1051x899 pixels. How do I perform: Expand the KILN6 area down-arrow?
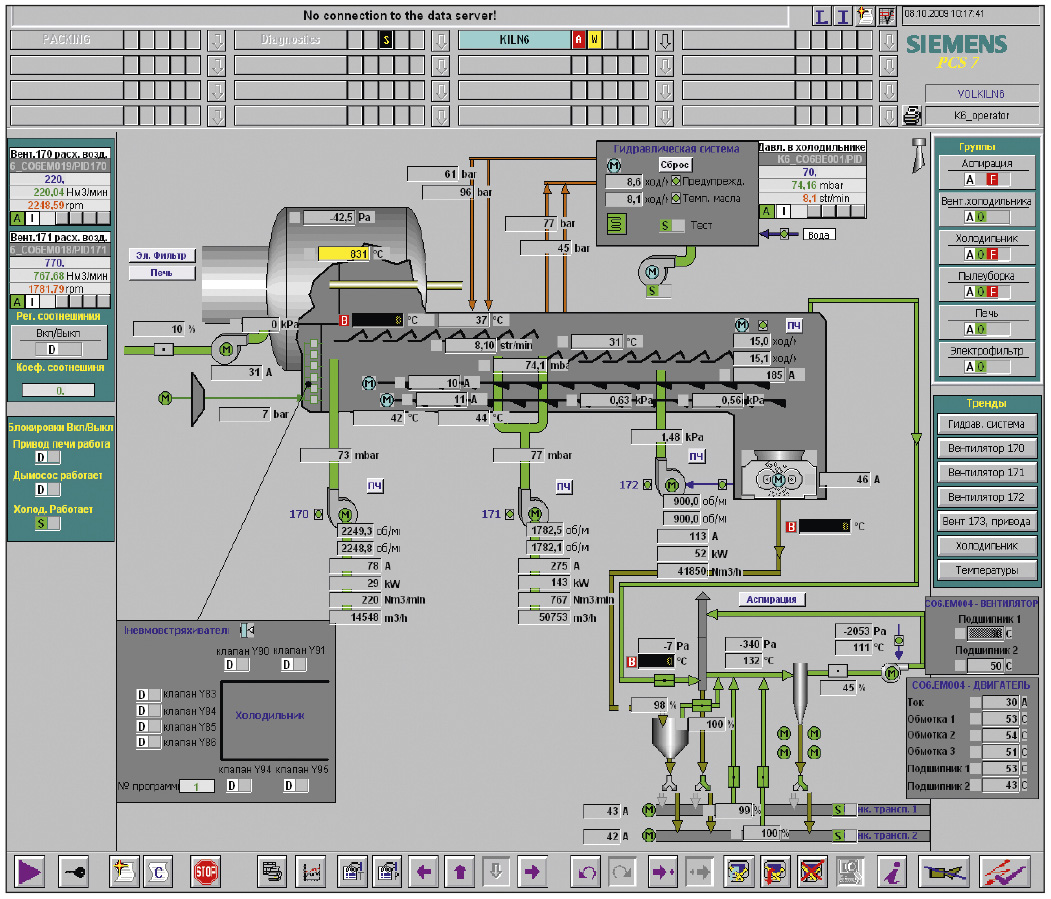coord(664,40)
